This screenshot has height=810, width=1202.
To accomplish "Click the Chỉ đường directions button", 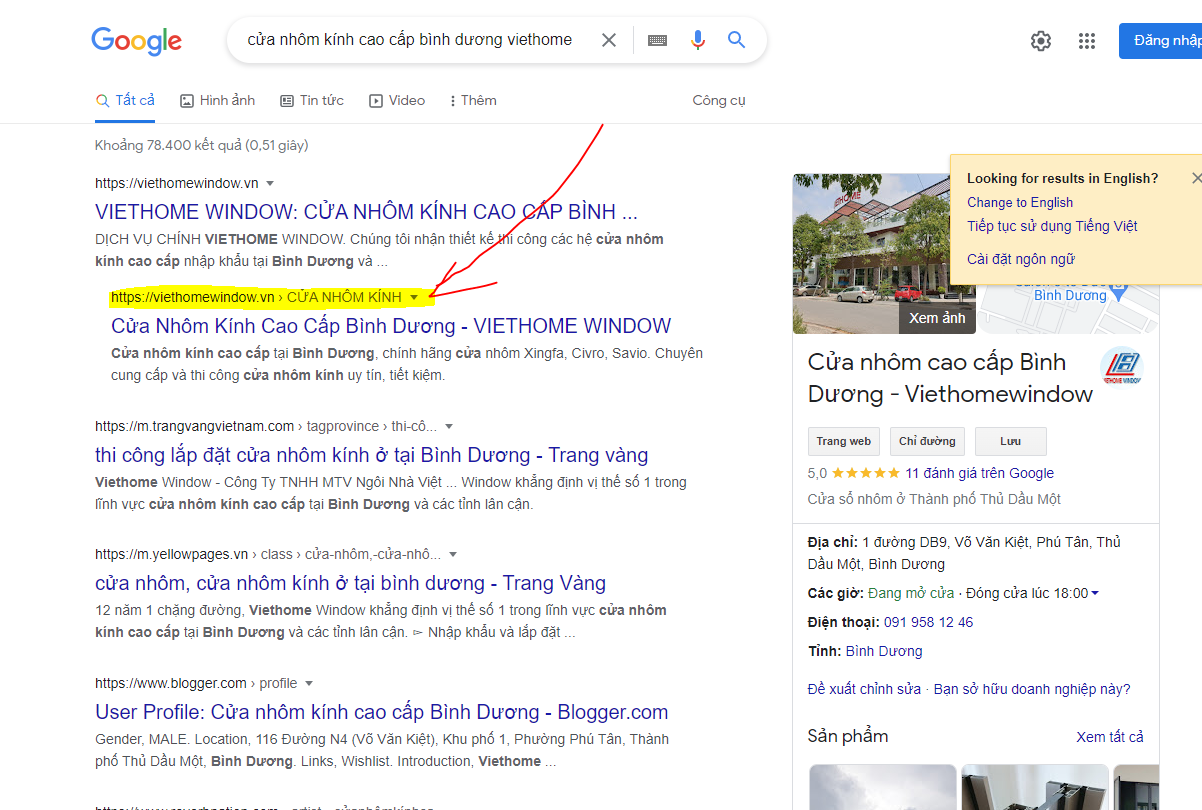I will (927, 441).
